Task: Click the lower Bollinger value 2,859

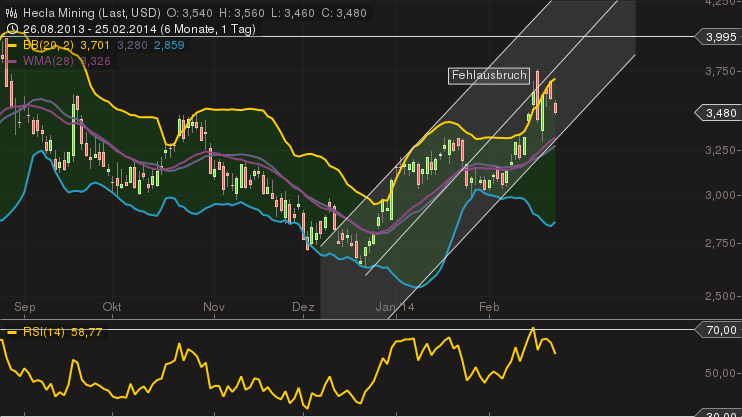Action: coord(169,45)
